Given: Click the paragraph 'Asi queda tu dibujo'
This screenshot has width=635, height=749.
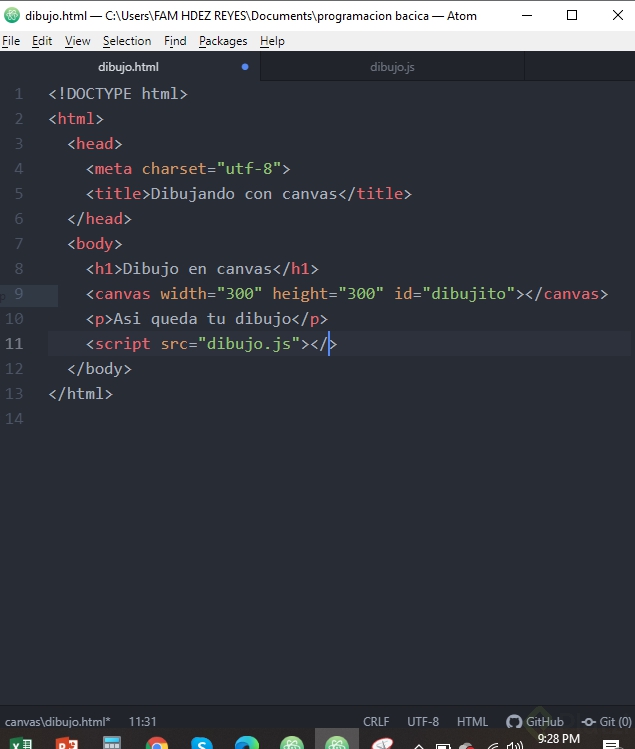Looking at the screenshot, I should pos(202,319).
